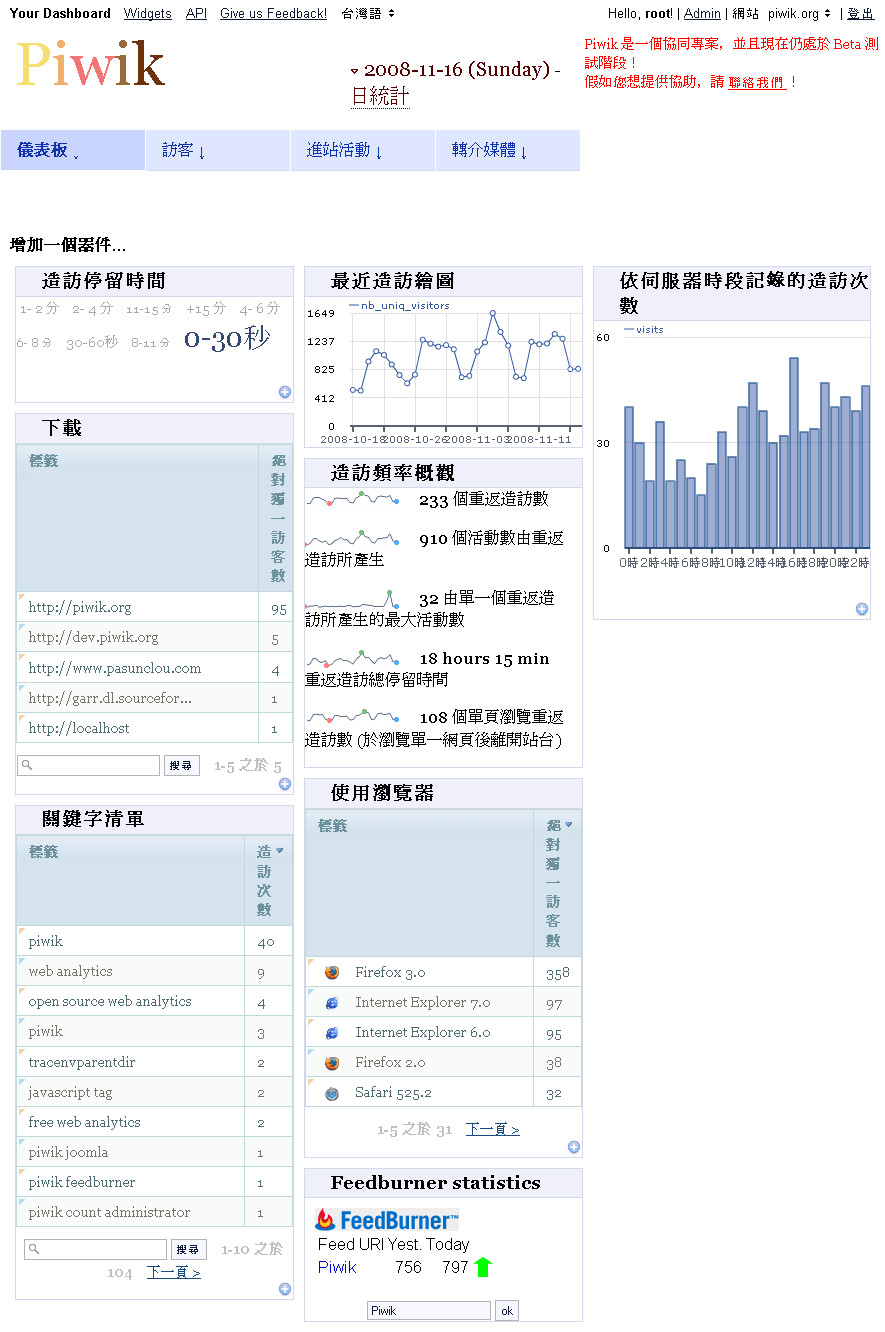Click the sparkline beside 910 個活動數
The height and width of the screenshot is (1332, 885).
coord(353,538)
